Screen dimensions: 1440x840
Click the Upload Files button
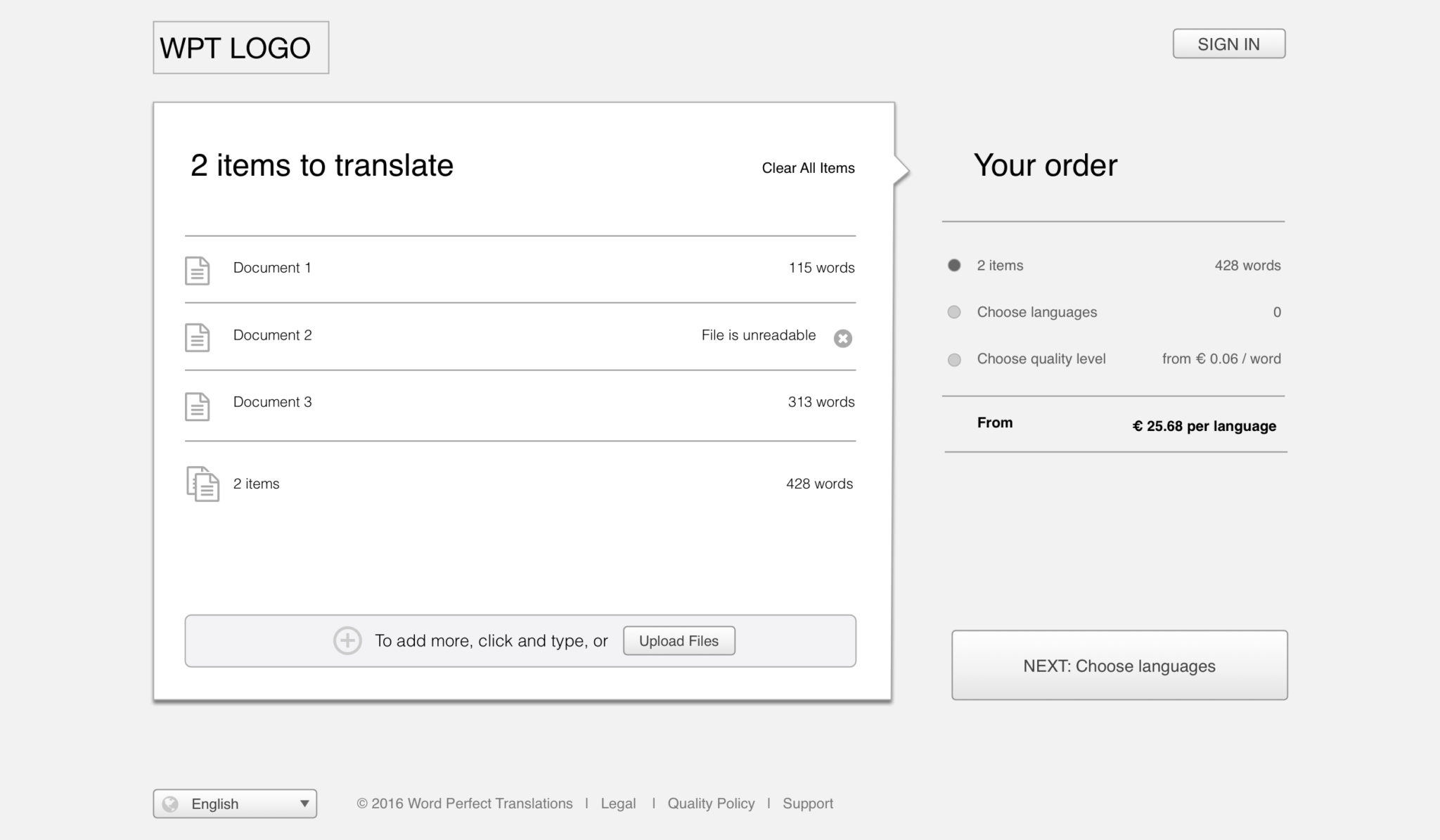coord(679,640)
